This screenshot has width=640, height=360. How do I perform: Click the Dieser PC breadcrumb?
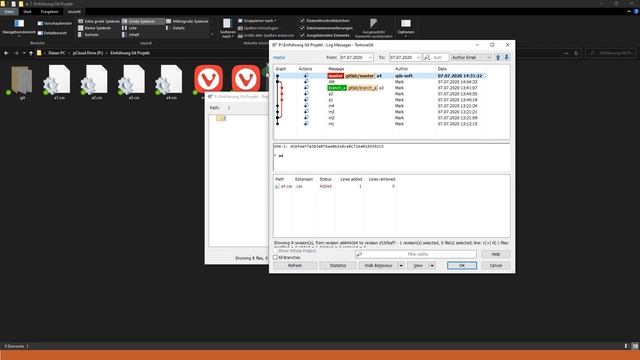click(57, 53)
